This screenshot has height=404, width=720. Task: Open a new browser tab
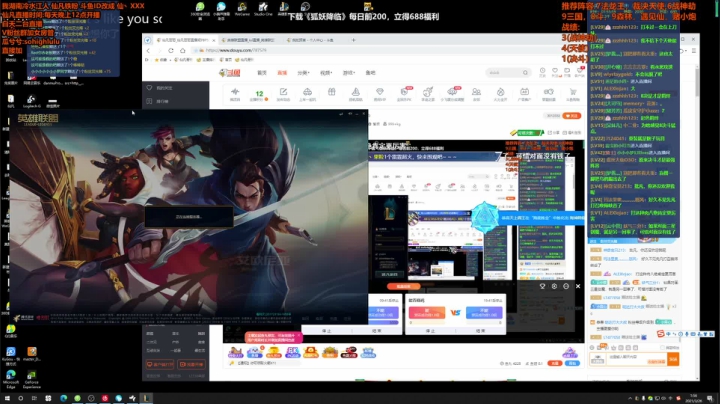pos(354,40)
